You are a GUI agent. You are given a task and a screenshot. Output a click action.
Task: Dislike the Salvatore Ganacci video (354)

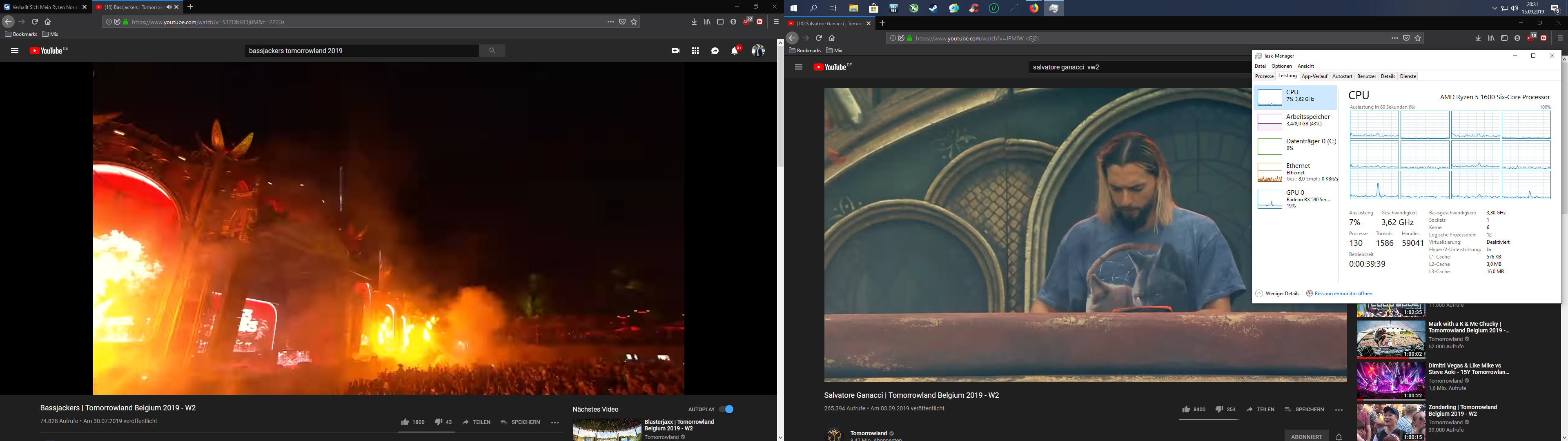click(1219, 409)
